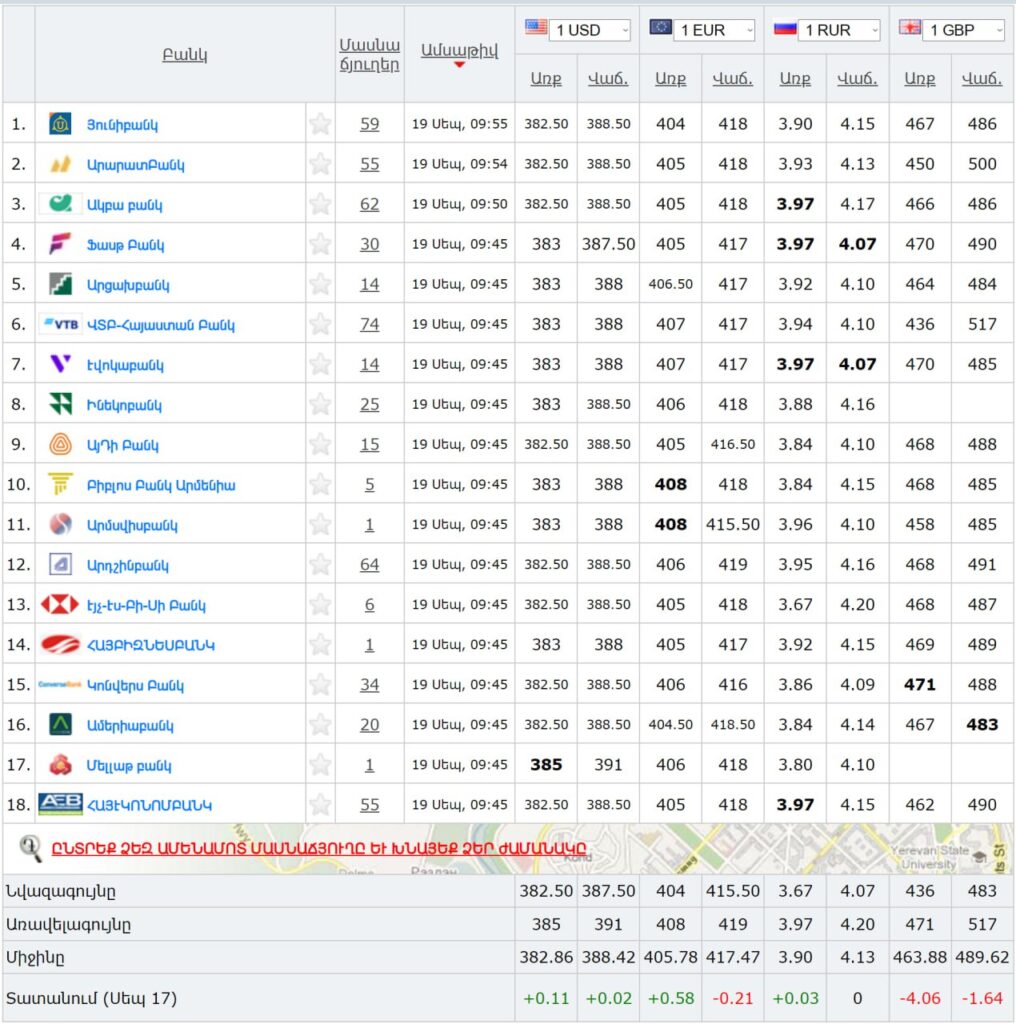Screen dimensions: 1016x1024
Task: Toggle favorite star for row 6 VTB bank
Action: click(x=320, y=324)
